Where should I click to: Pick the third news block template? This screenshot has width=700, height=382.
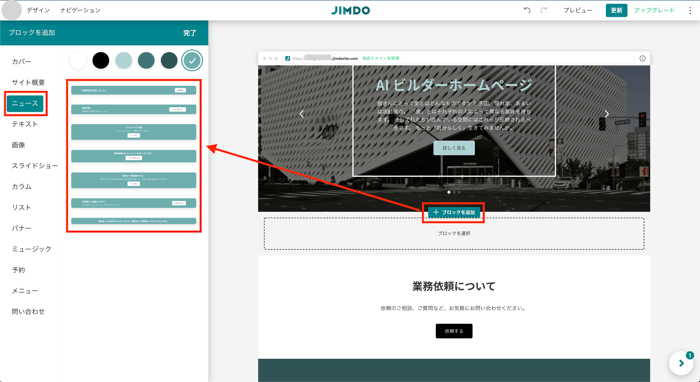pyautogui.click(x=133, y=132)
